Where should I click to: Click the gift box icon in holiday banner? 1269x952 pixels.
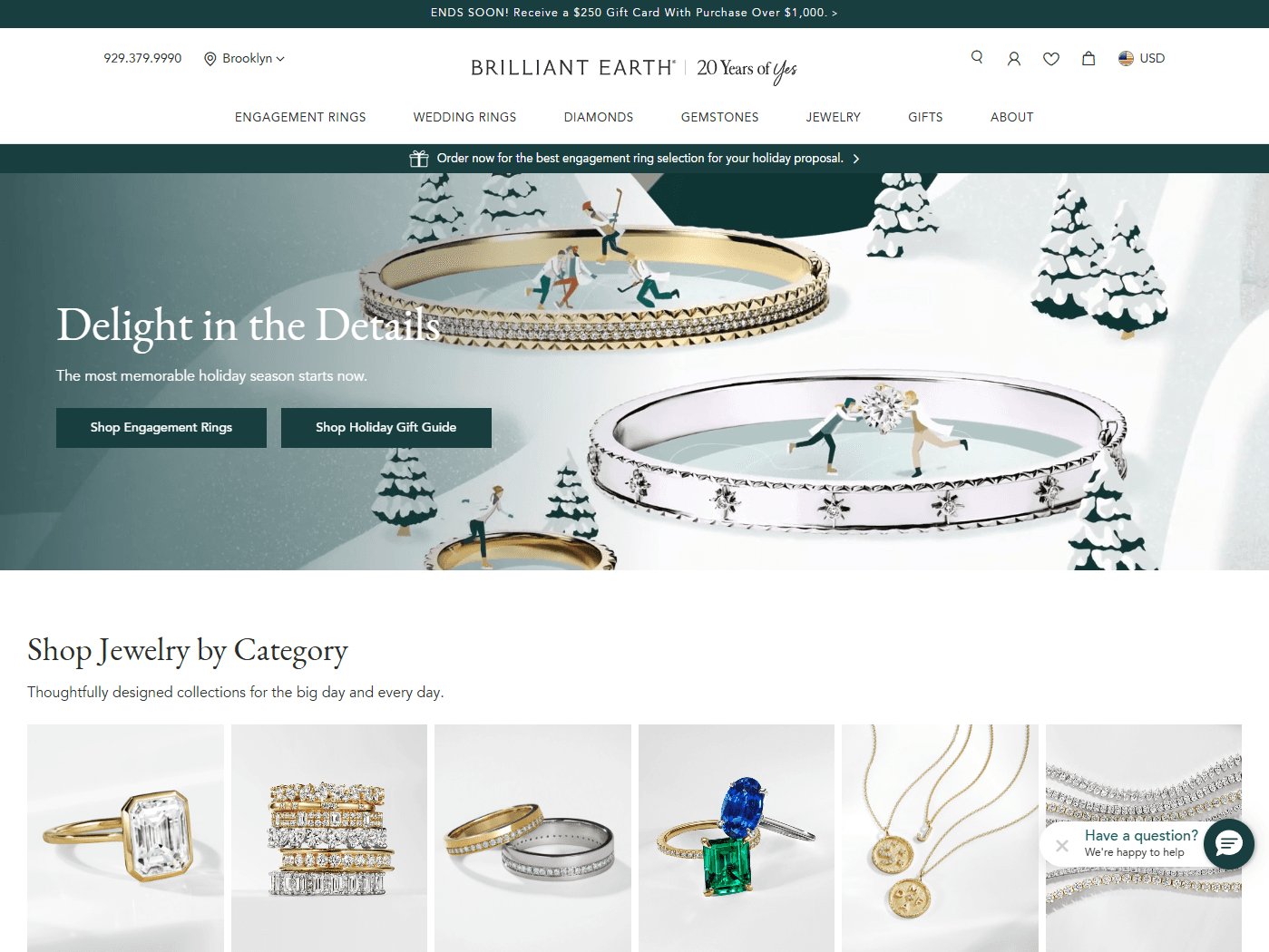click(419, 159)
